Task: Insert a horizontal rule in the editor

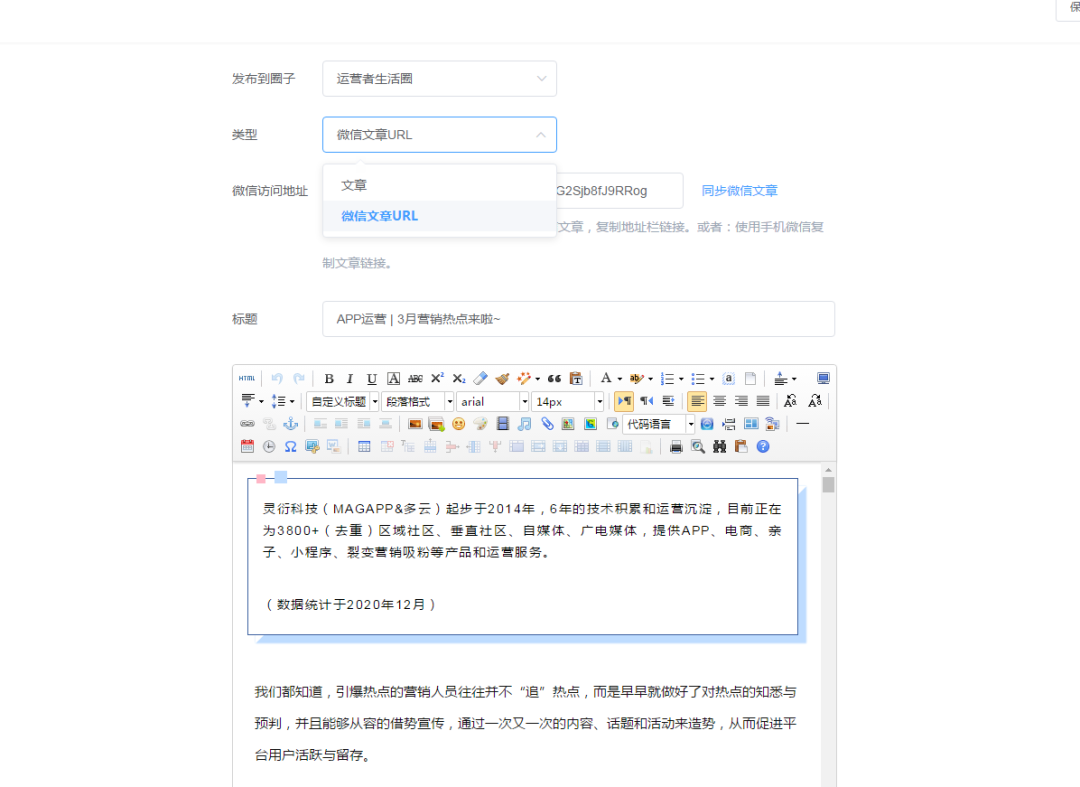Action: pos(803,423)
